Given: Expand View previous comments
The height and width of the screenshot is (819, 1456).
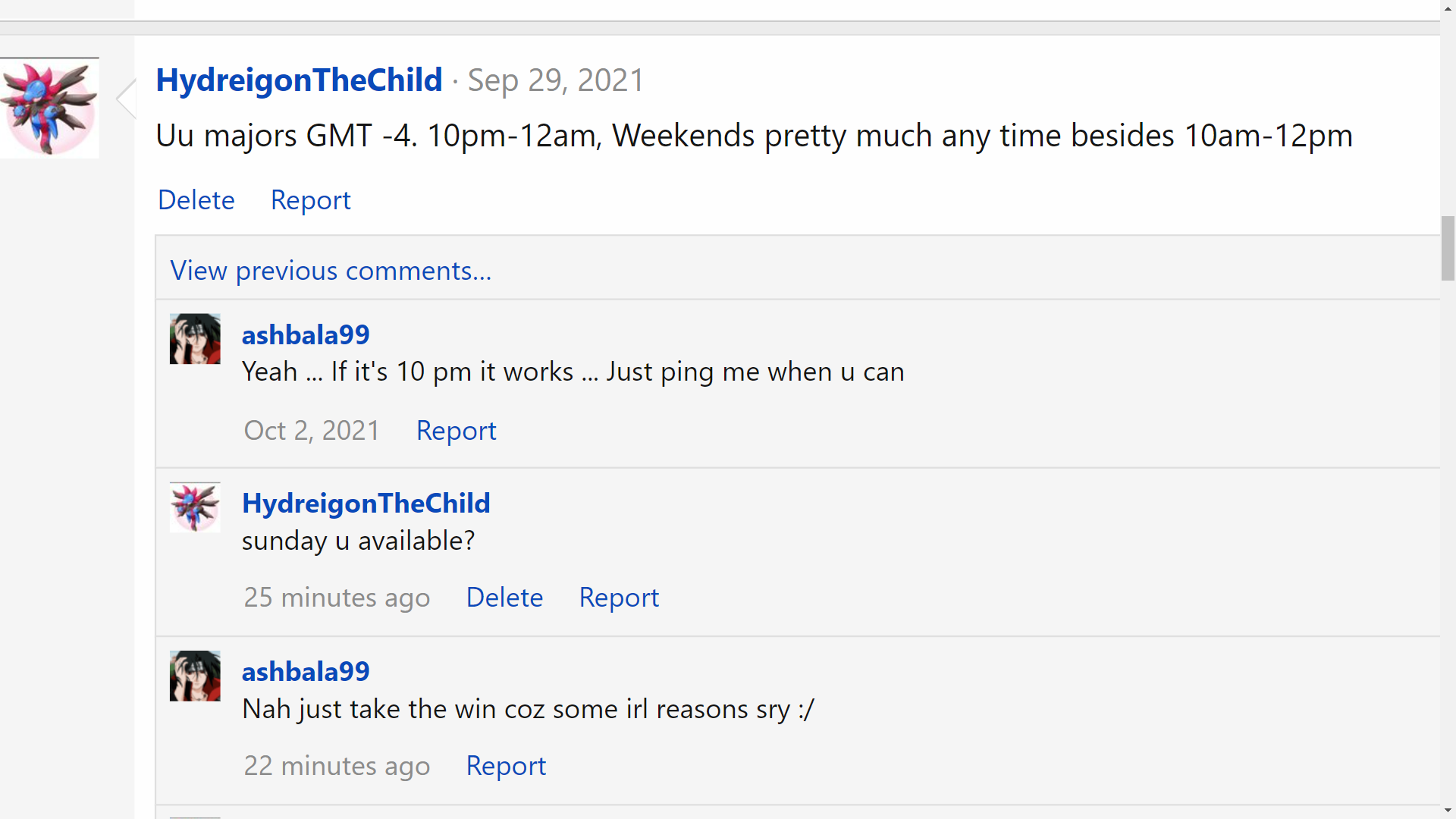Looking at the screenshot, I should [x=331, y=271].
